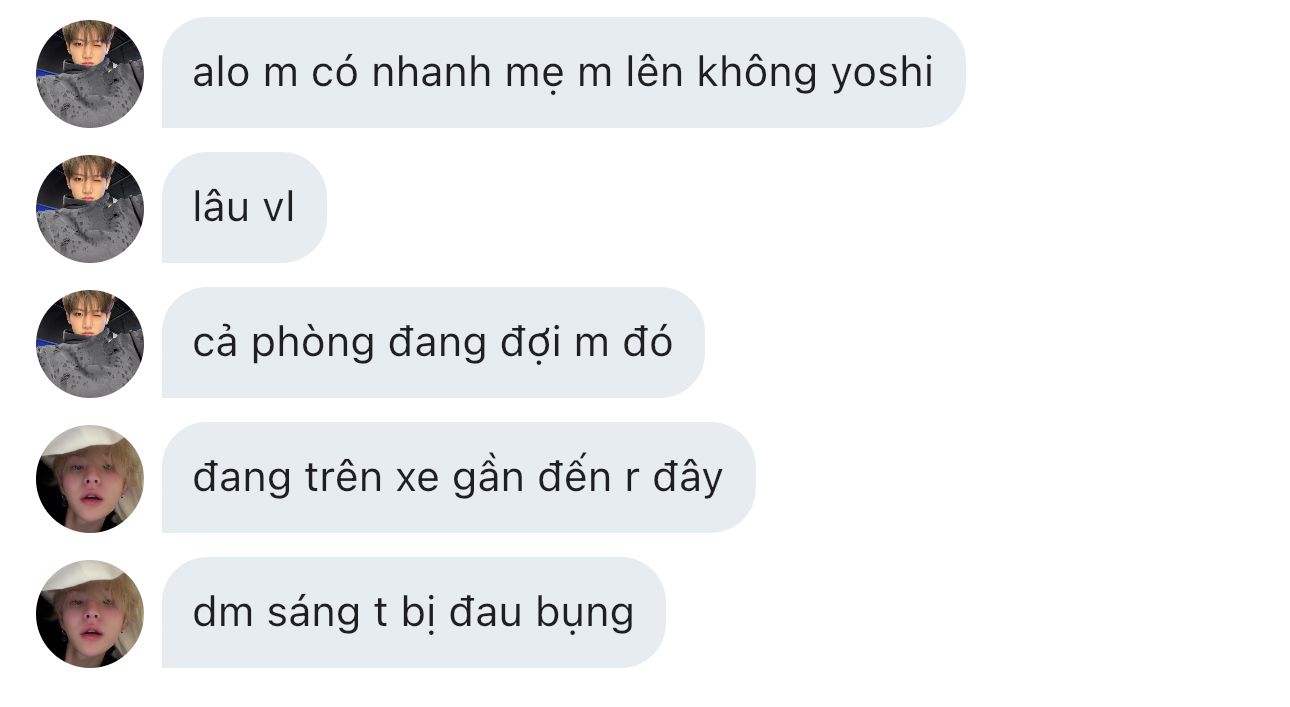Open avatar beside 'alo m có nhanh' message
The image size is (1290, 707).
(90, 74)
